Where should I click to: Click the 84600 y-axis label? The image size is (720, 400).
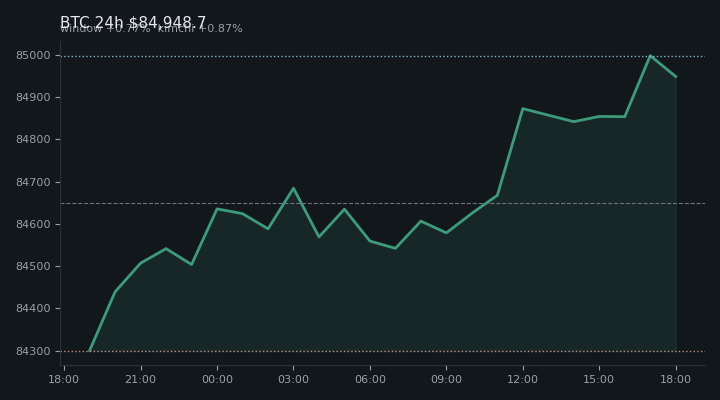click(x=33, y=224)
